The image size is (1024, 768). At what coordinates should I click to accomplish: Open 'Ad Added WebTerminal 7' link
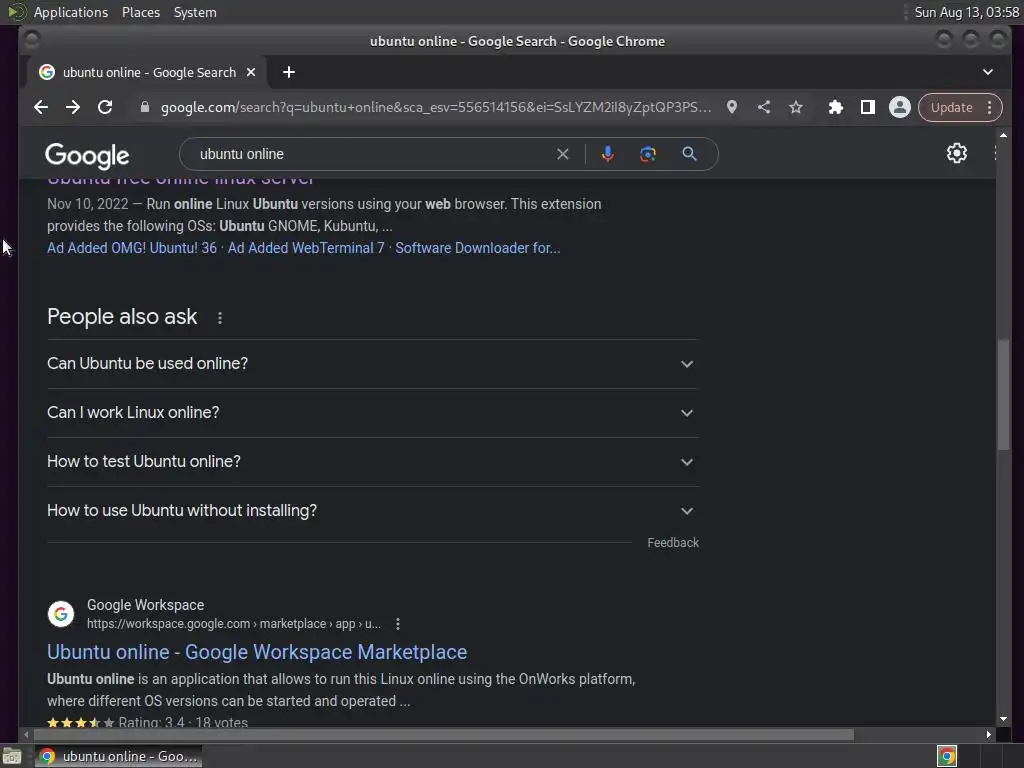click(306, 248)
